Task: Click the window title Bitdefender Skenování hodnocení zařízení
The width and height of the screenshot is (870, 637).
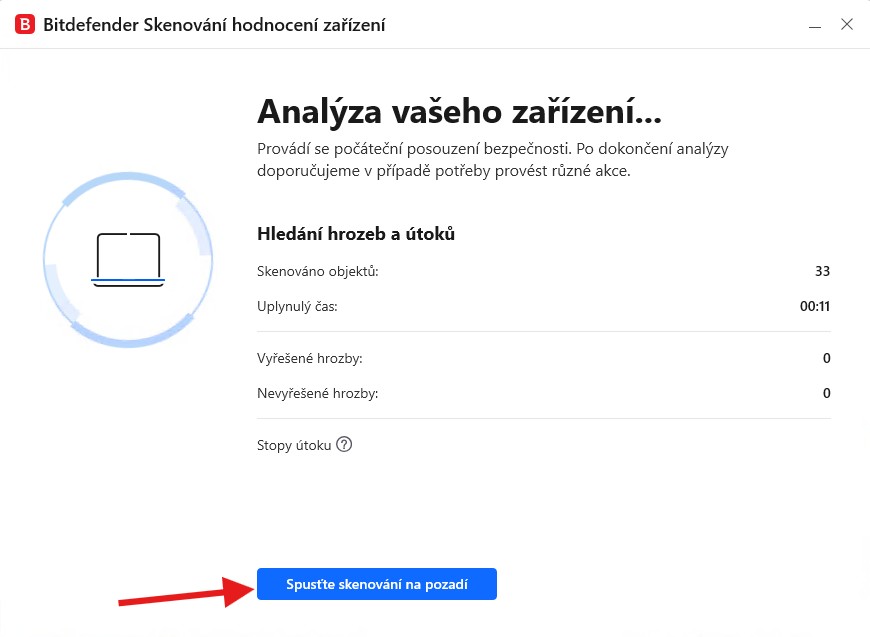Action: click(214, 25)
